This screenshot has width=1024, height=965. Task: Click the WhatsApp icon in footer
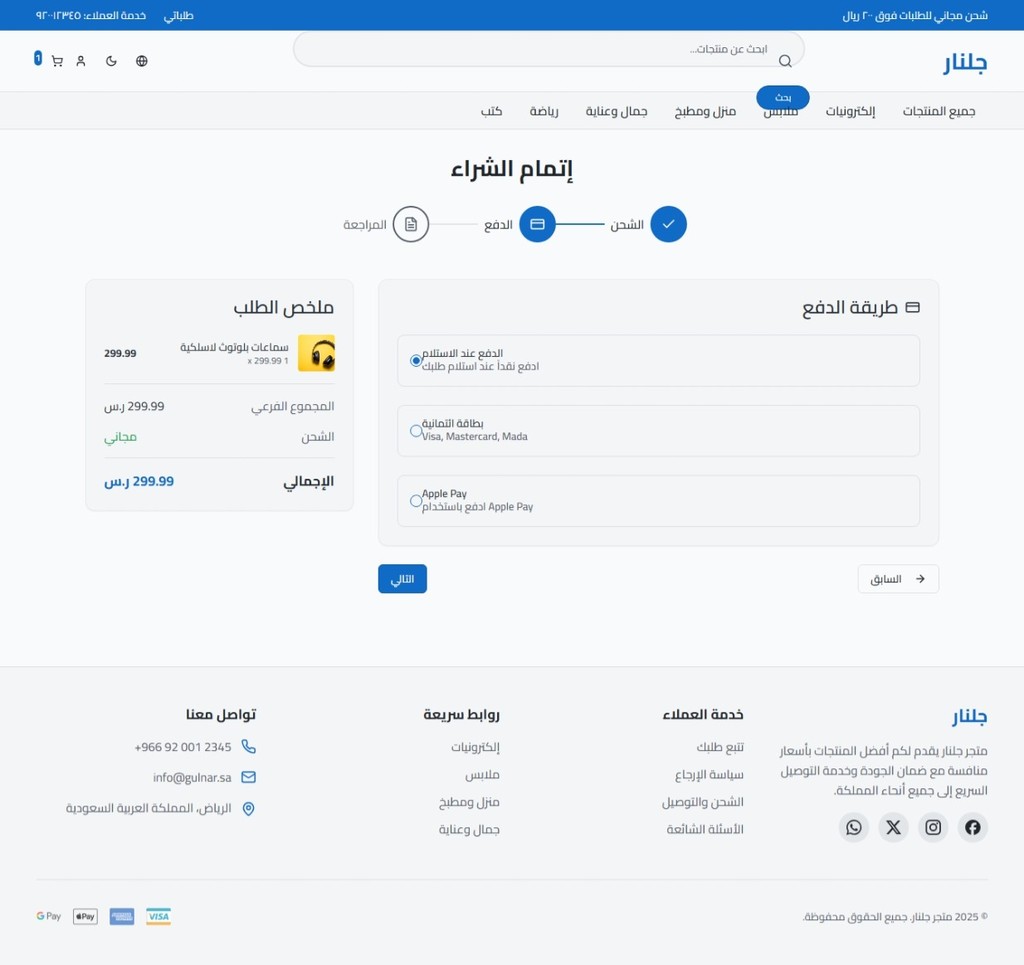pyautogui.click(x=854, y=827)
